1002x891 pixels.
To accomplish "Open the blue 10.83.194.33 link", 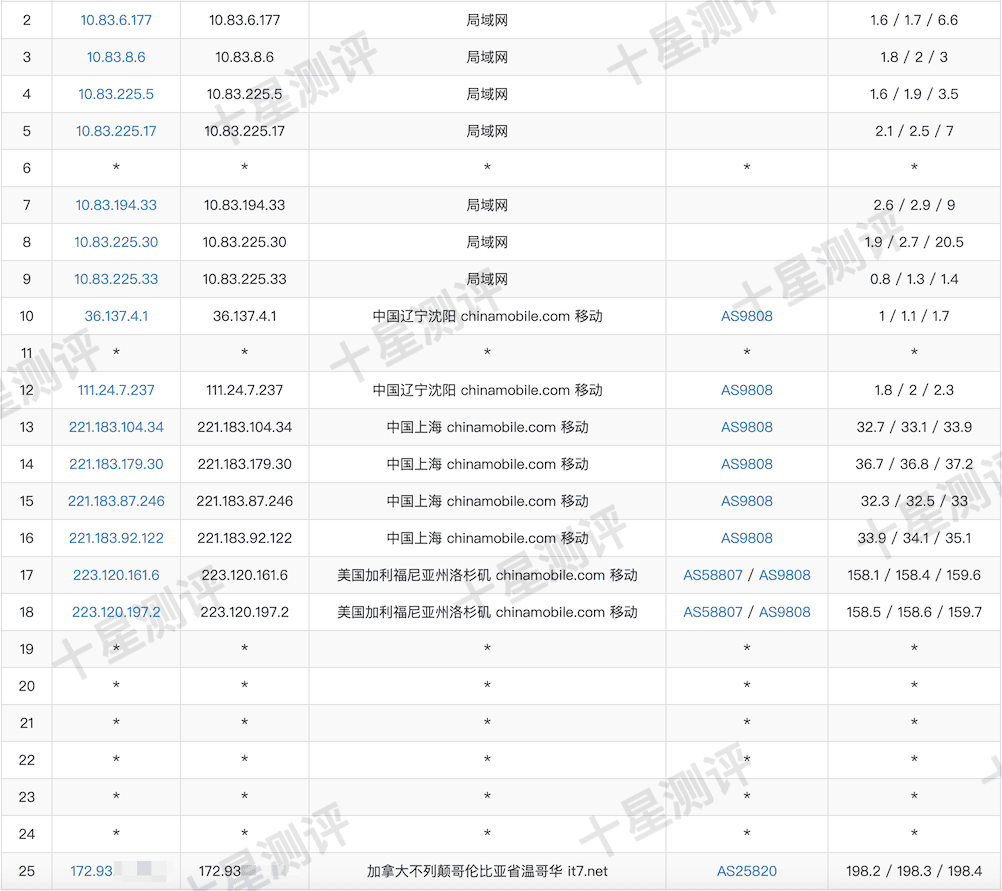I will tap(116, 205).
